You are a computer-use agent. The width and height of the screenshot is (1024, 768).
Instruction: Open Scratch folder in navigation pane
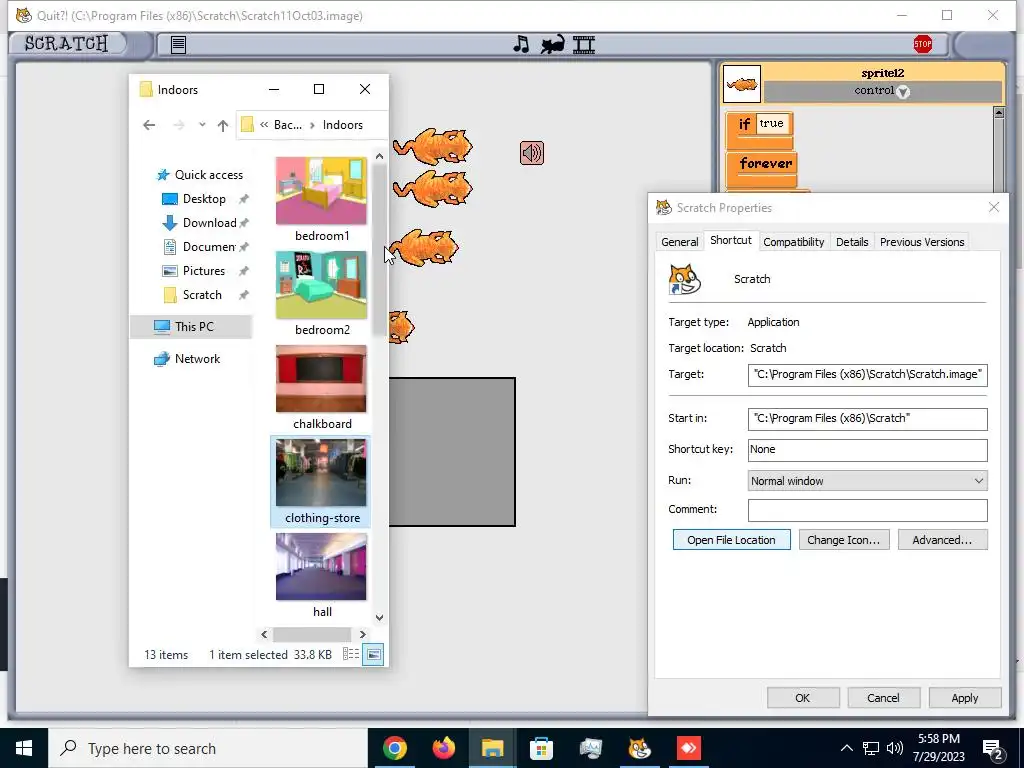201,295
